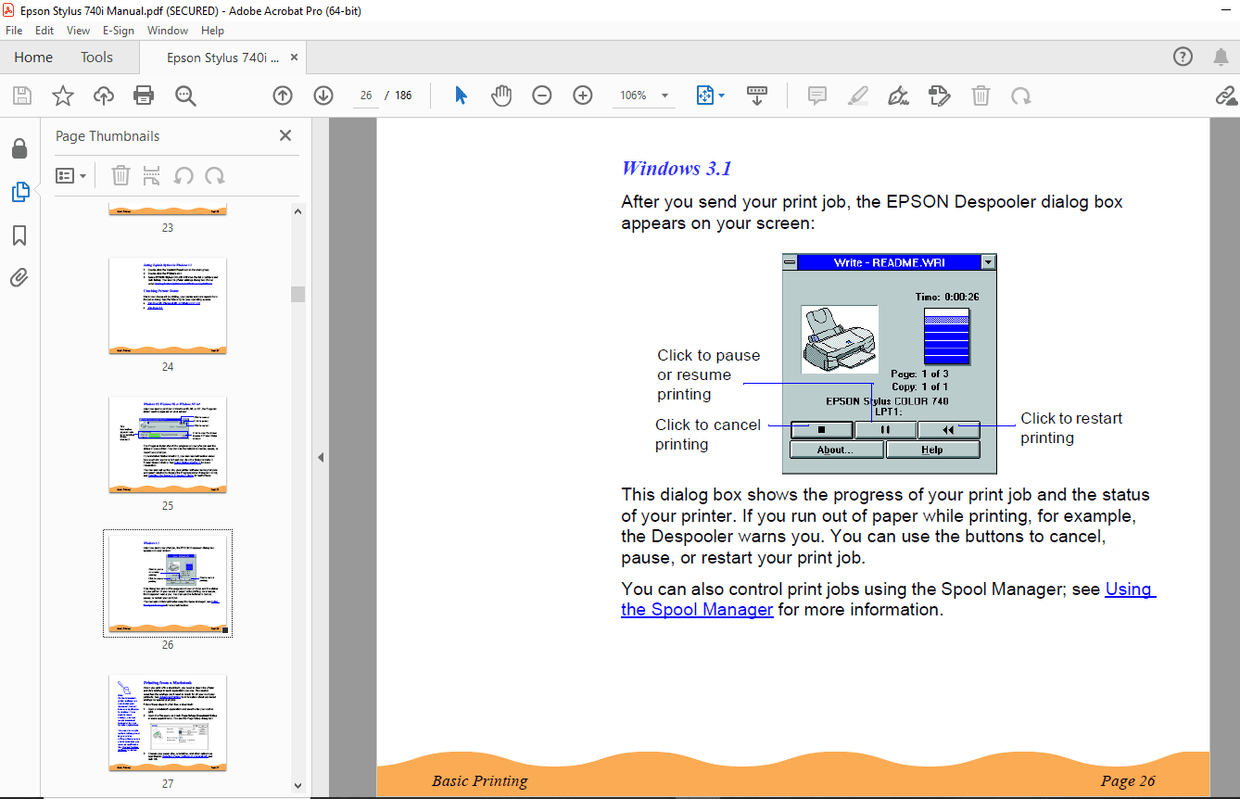The image size is (1240, 799).
Task: Open the E-Sign menu
Action: tap(118, 30)
